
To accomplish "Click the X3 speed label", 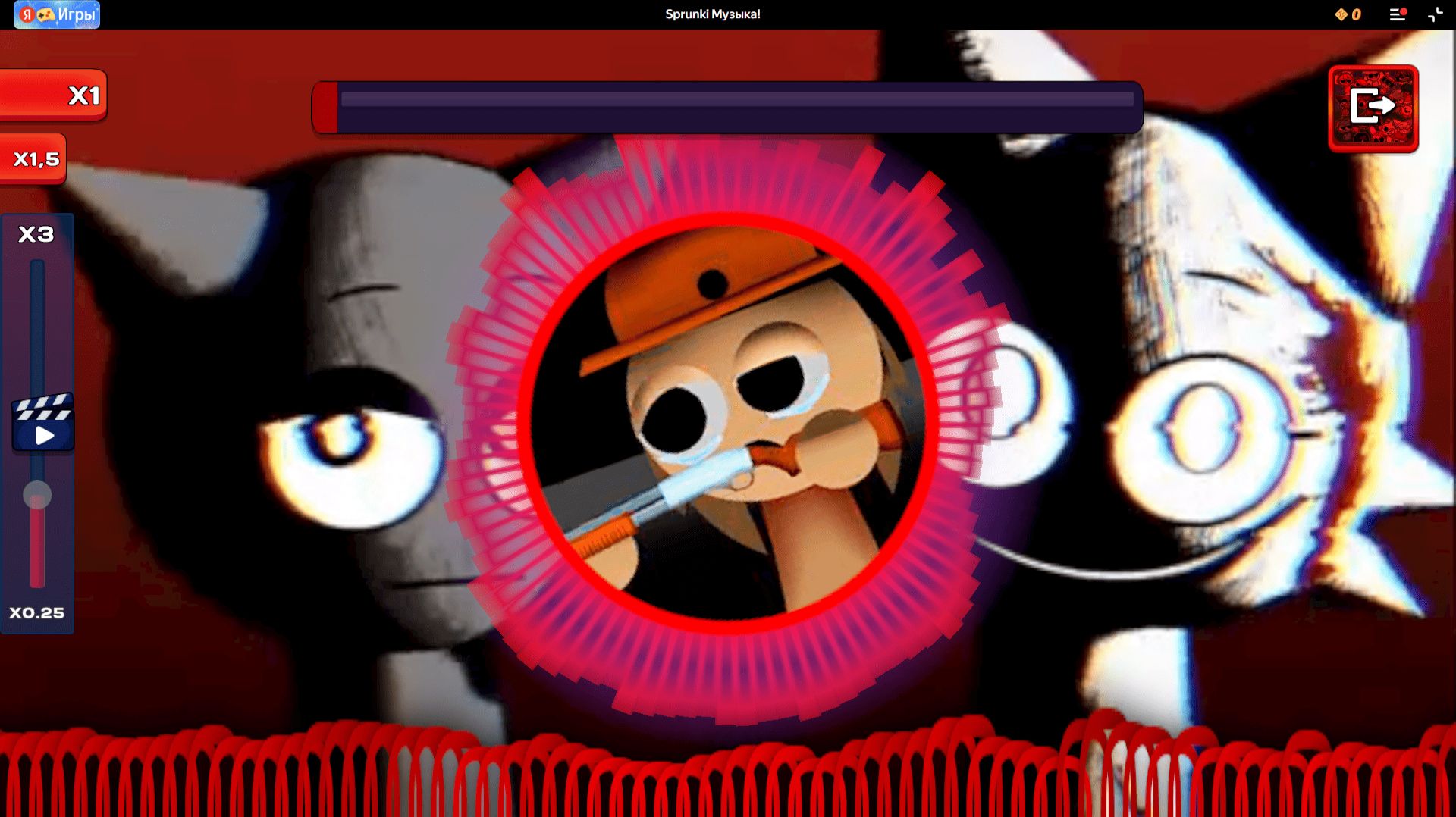I will (36, 234).
